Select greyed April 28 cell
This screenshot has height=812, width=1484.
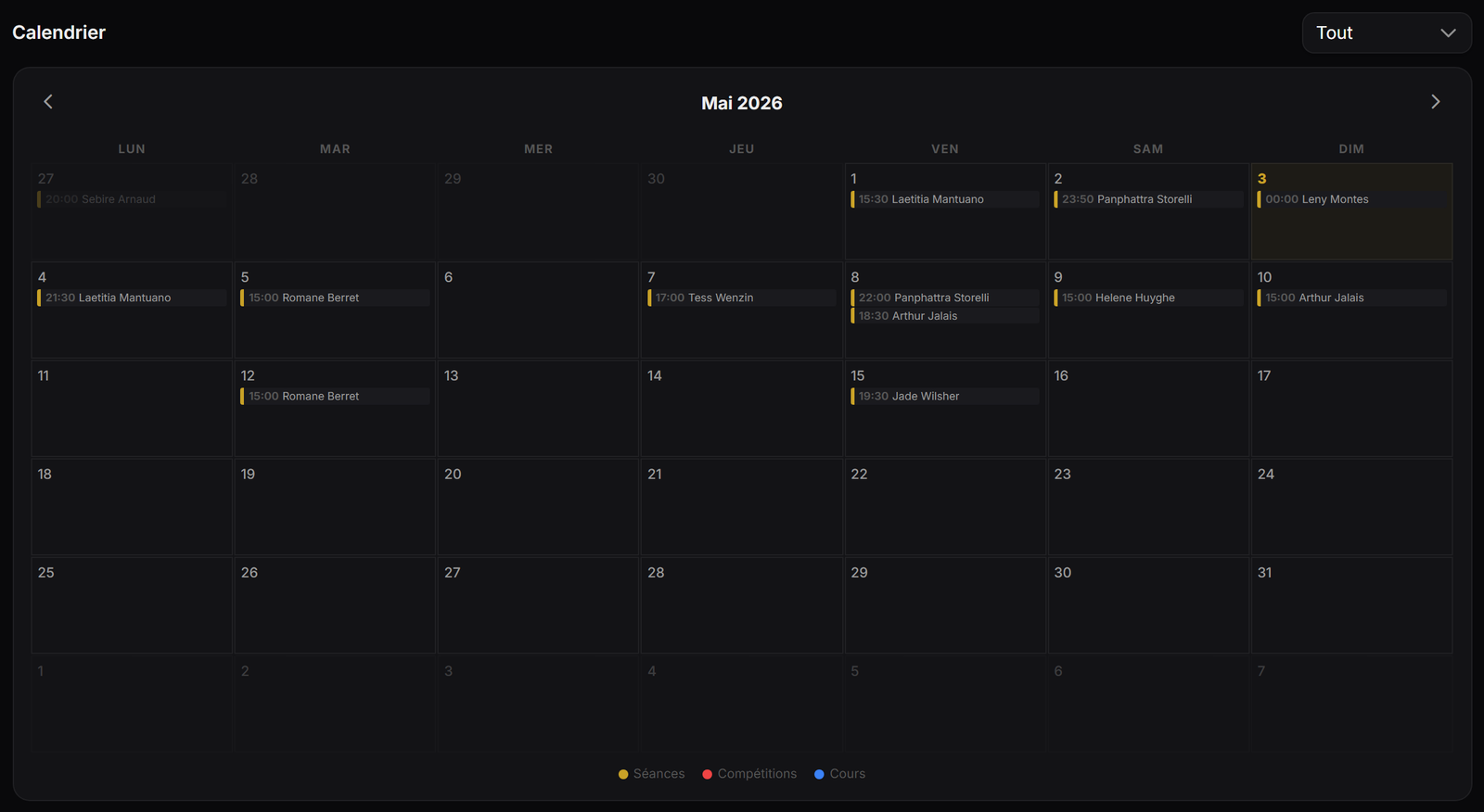tap(335, 211)
